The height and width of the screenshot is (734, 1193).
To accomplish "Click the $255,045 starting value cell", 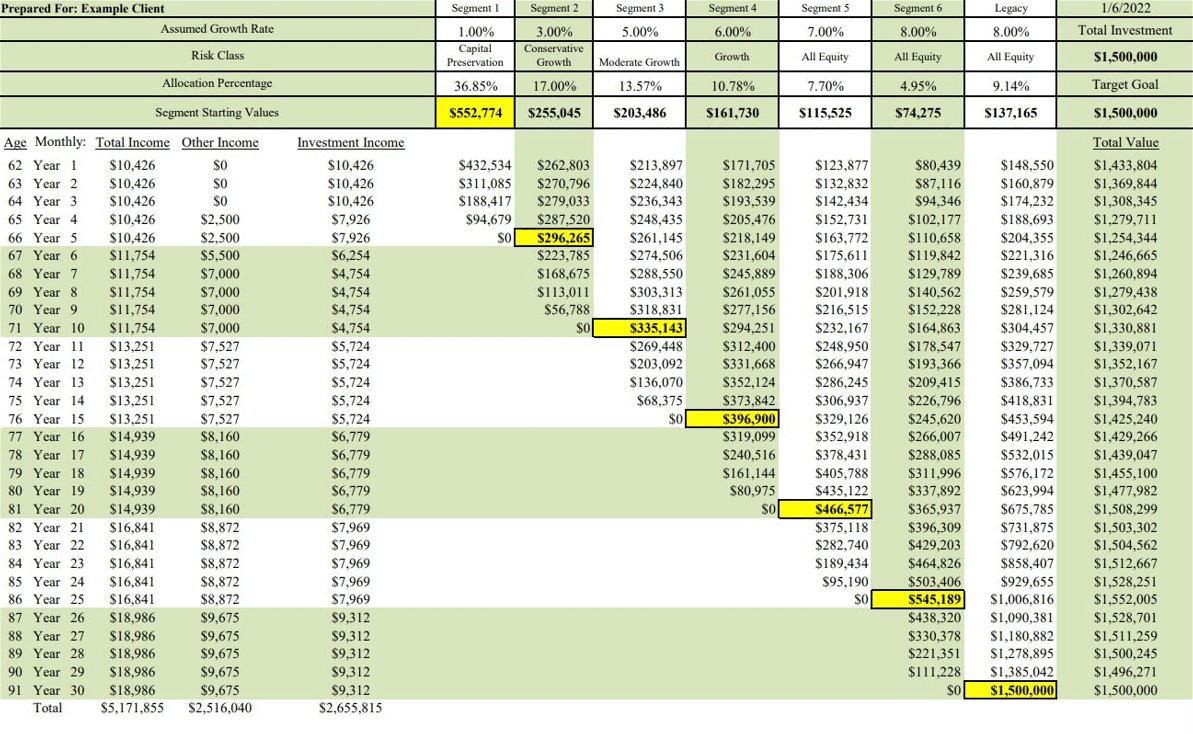I will (x=554, y=113).
